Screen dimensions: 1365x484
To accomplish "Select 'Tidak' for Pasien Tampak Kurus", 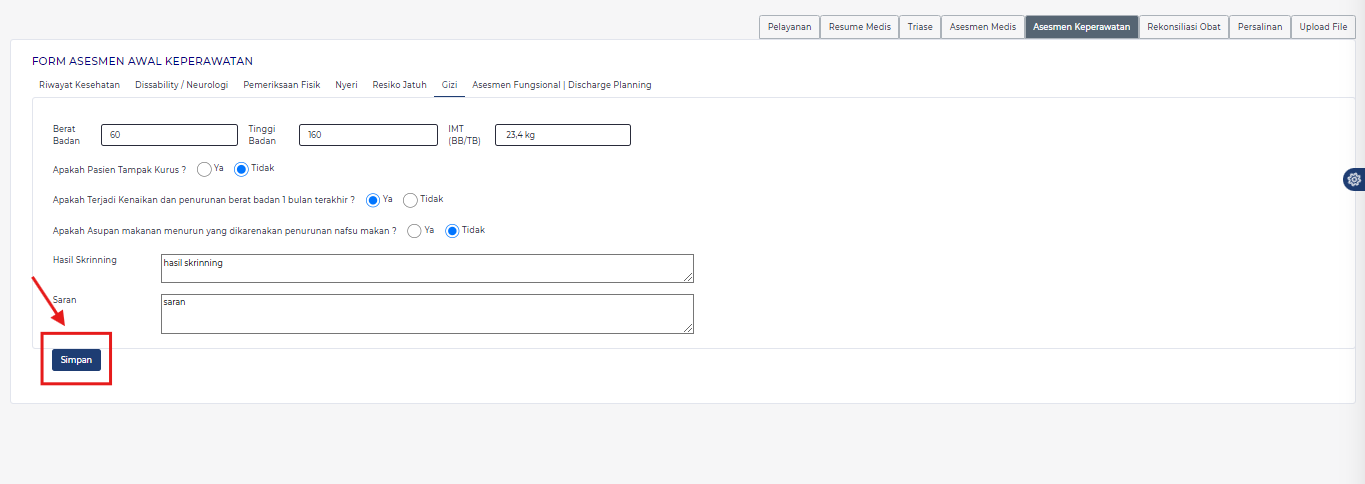I will click(241, 169).
